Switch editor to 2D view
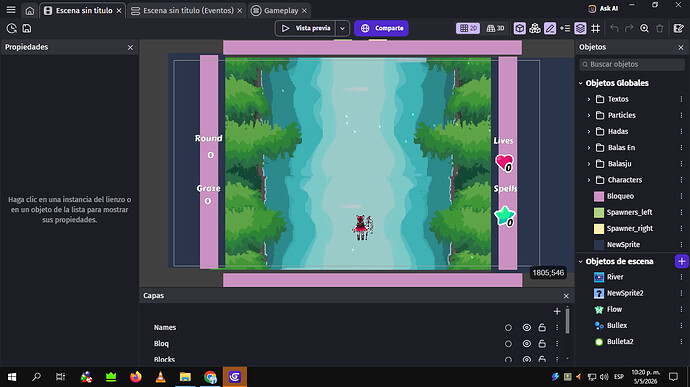This screenshot has height=387, width=690. (468, 28)
